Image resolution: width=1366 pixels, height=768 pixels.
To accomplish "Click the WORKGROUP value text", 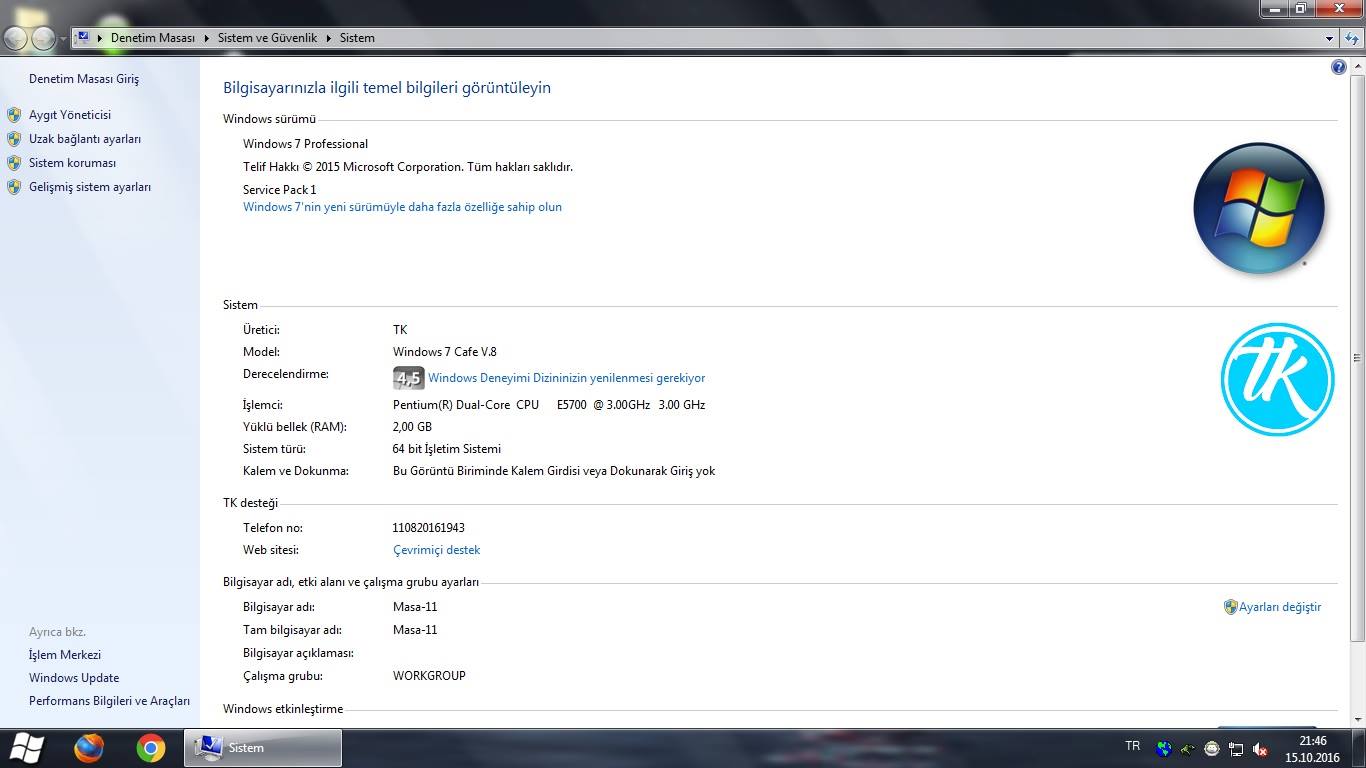I will [429, 676].
